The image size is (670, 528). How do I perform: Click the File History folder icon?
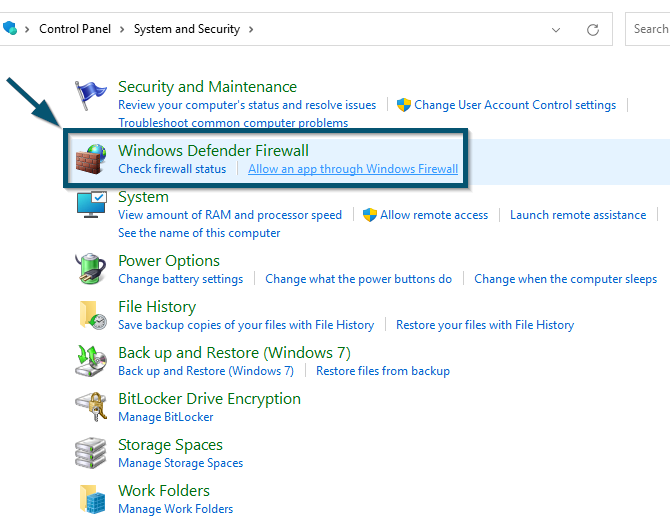(x=93, y=315)
